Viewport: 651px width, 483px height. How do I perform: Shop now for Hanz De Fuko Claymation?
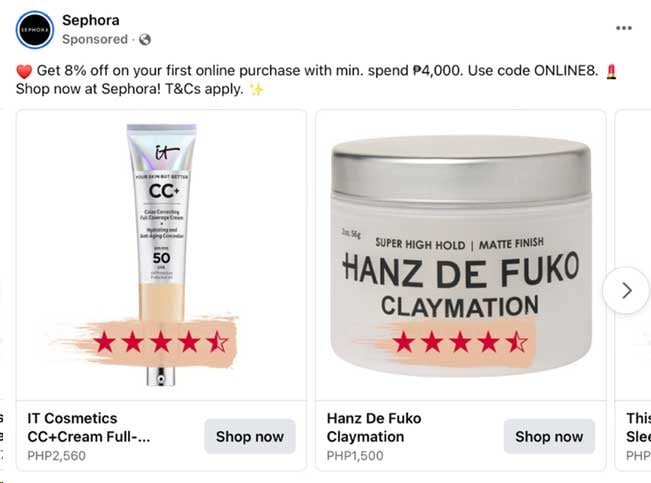(549, 437)
